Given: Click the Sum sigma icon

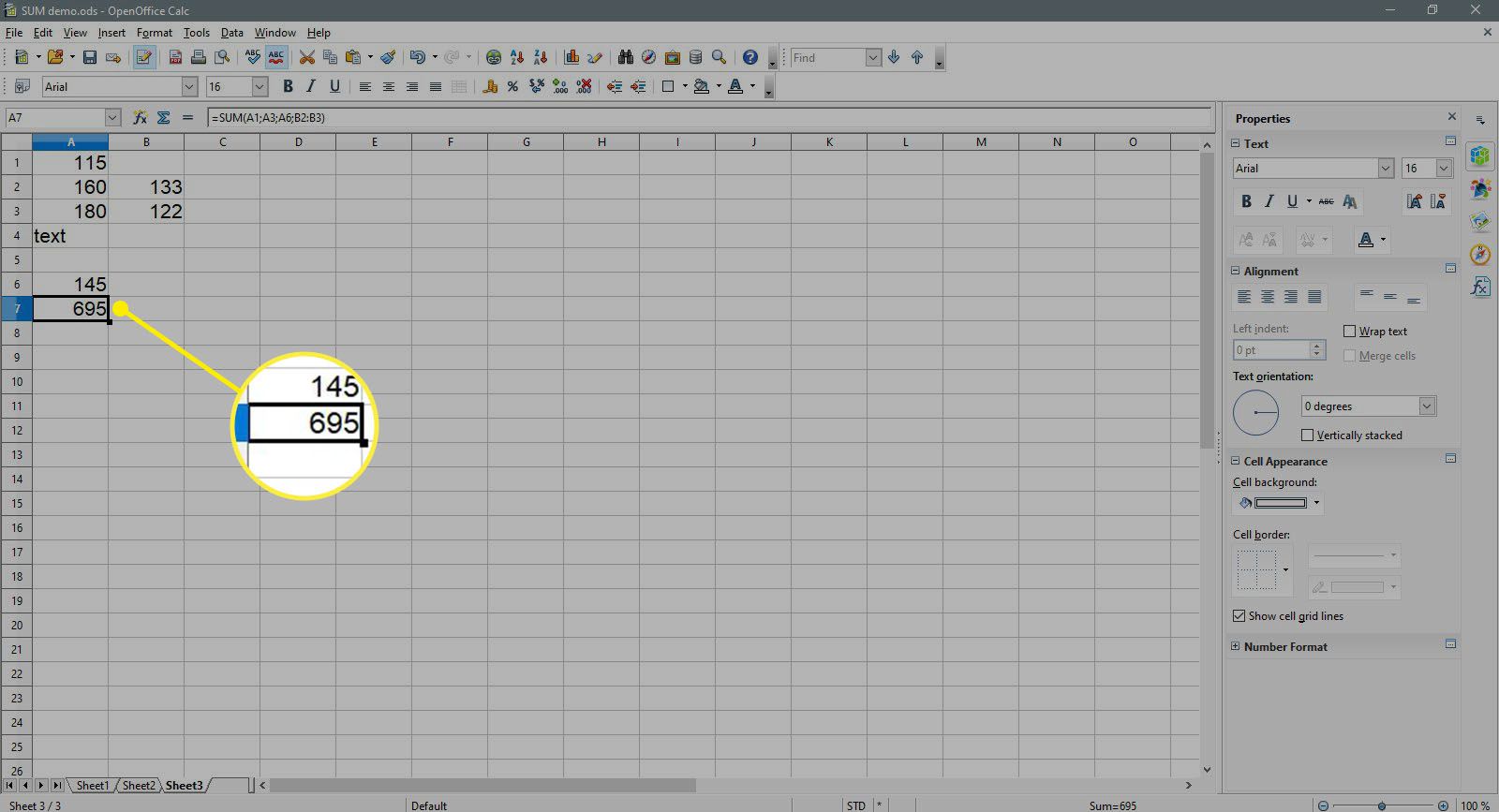Looking at the screenshot, I should pos(163,117).
